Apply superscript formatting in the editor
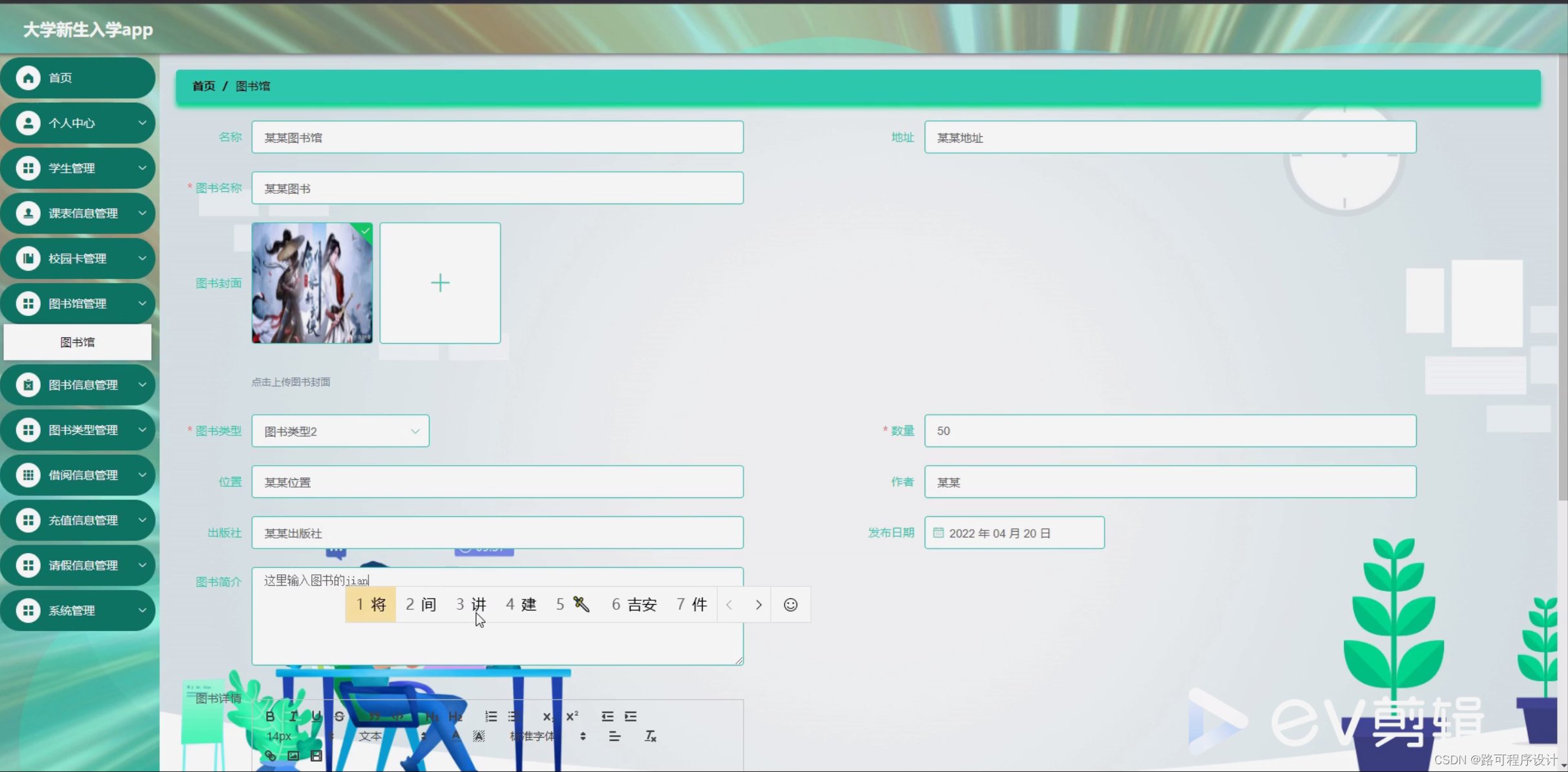 click(572, 716)
